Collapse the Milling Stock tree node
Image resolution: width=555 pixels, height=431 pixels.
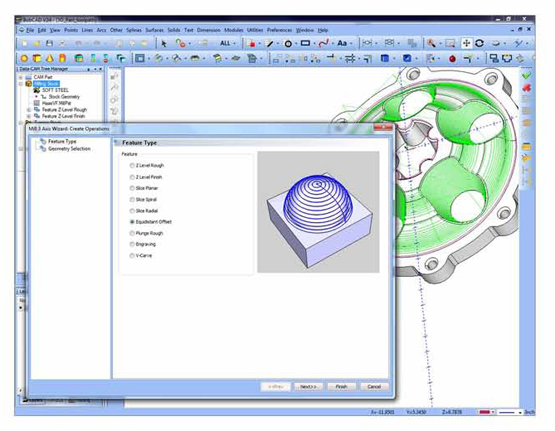point(21,84)
